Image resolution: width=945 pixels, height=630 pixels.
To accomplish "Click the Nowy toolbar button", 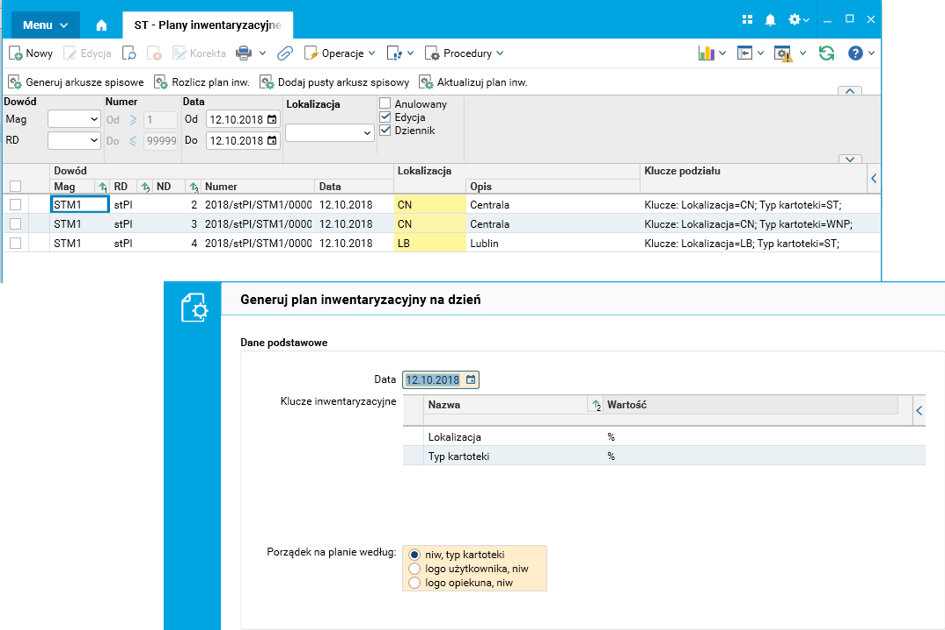I will [31, 53].
